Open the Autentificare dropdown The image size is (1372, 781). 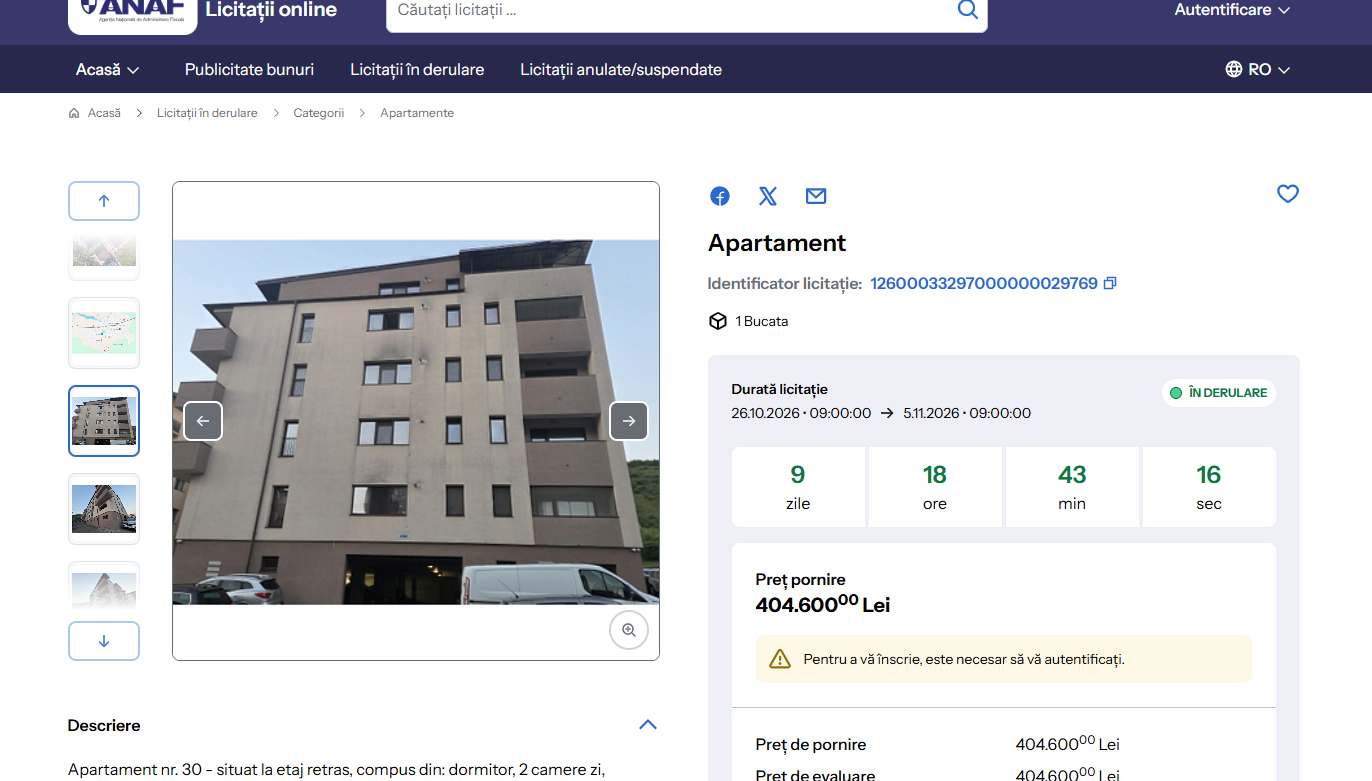coord(1232,10)
